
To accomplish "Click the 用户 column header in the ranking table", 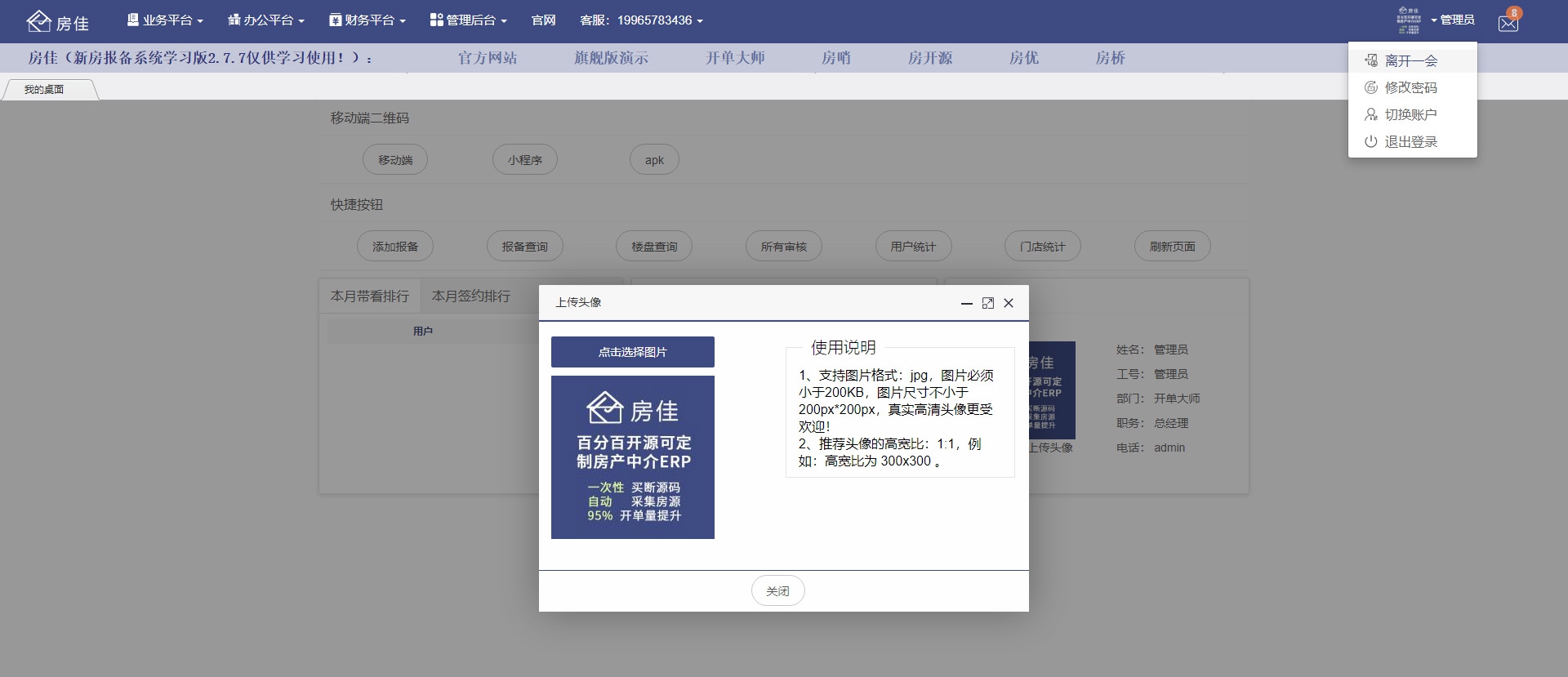I will [x=423, y=332].
